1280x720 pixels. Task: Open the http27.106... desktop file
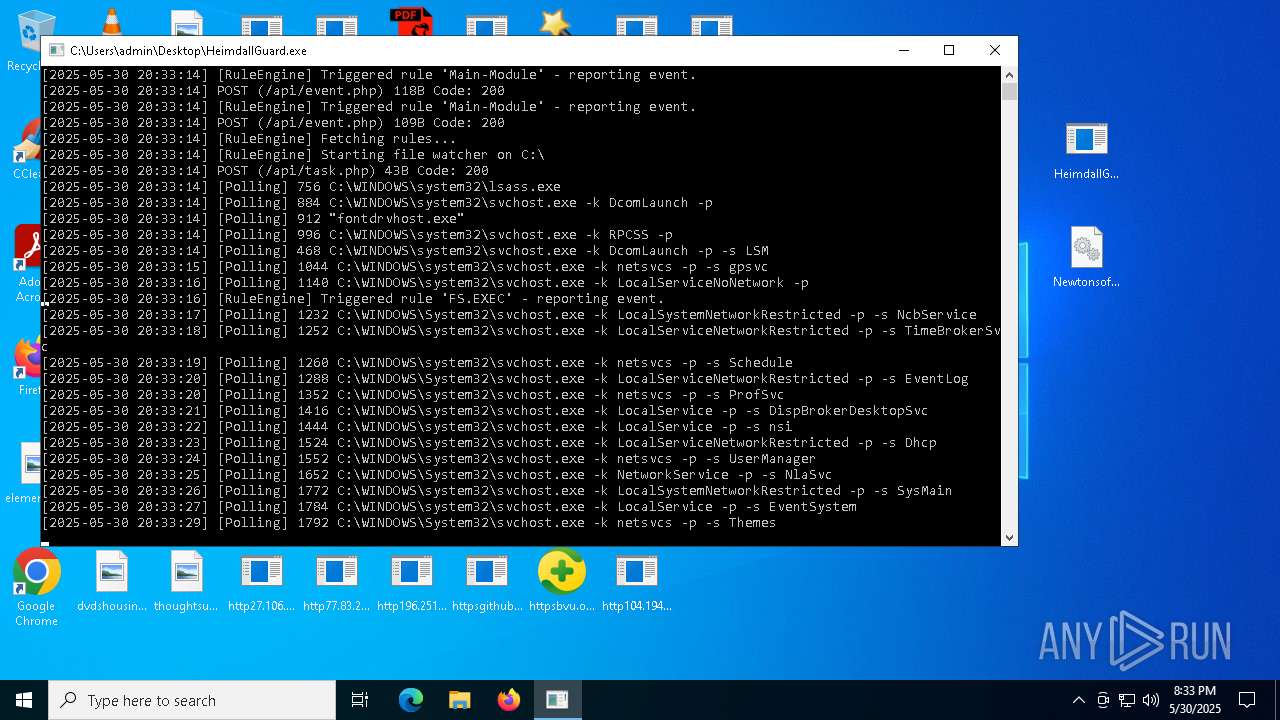(x=261, y=581)
